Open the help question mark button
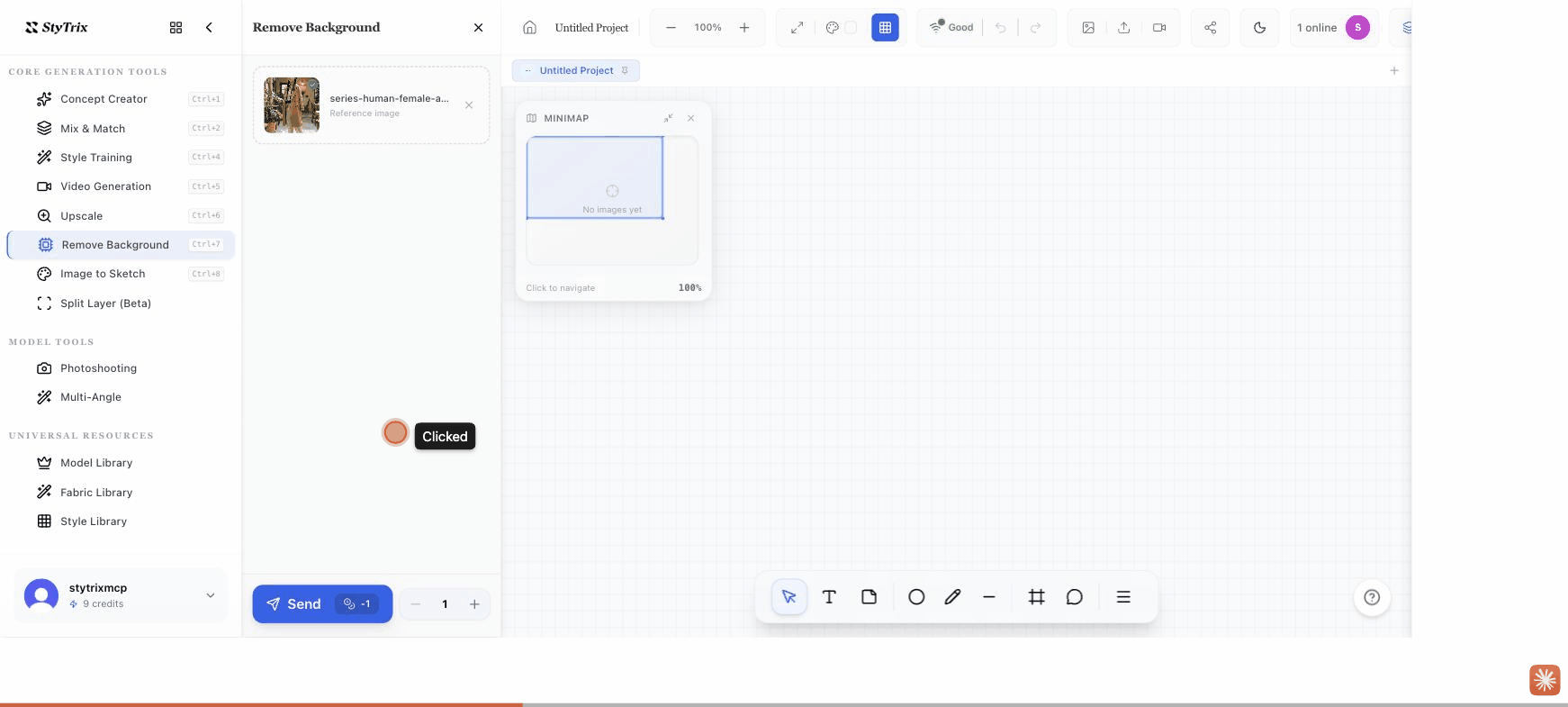 coord(1372,597)
